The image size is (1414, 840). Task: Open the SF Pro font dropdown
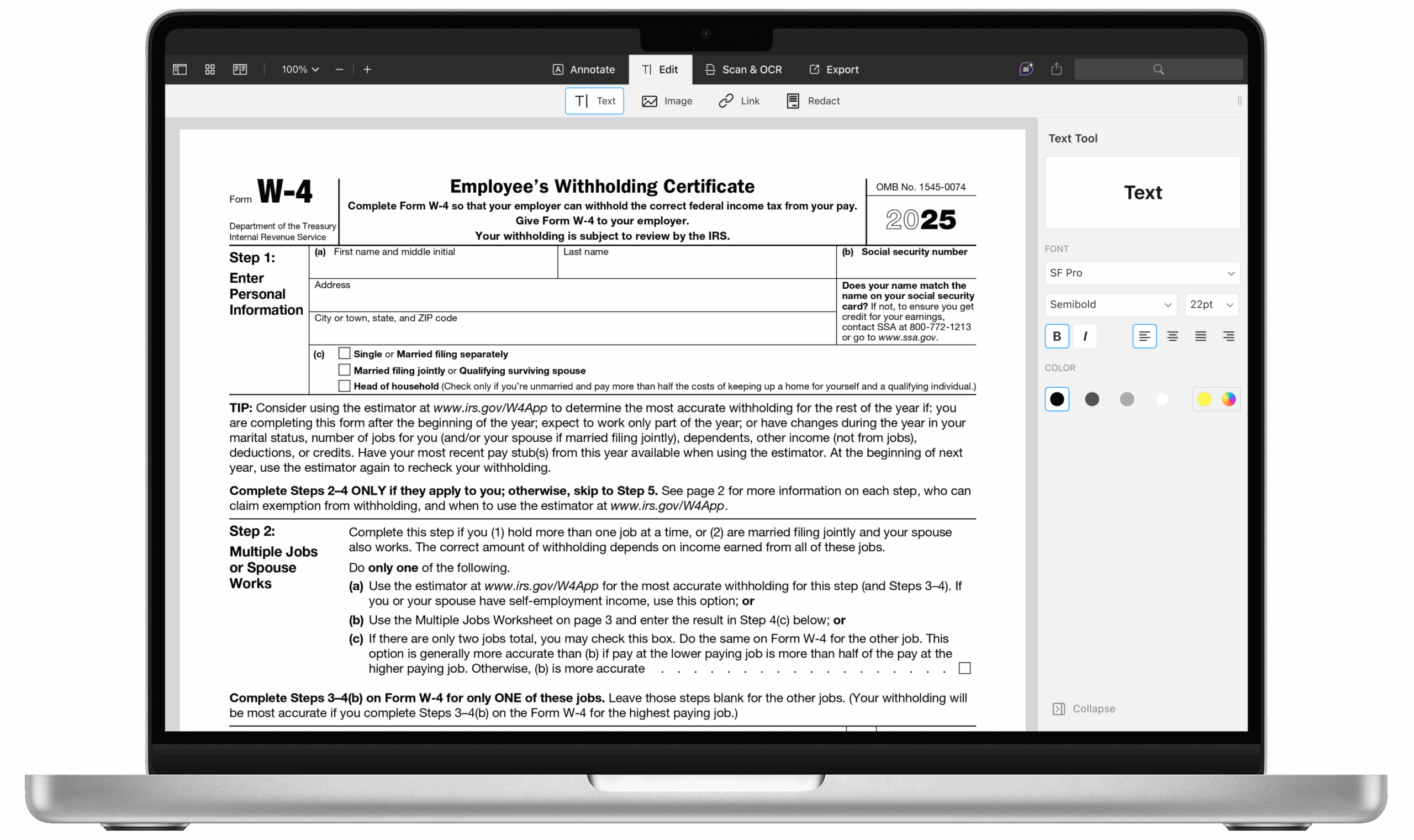(x=1141, y=273)
